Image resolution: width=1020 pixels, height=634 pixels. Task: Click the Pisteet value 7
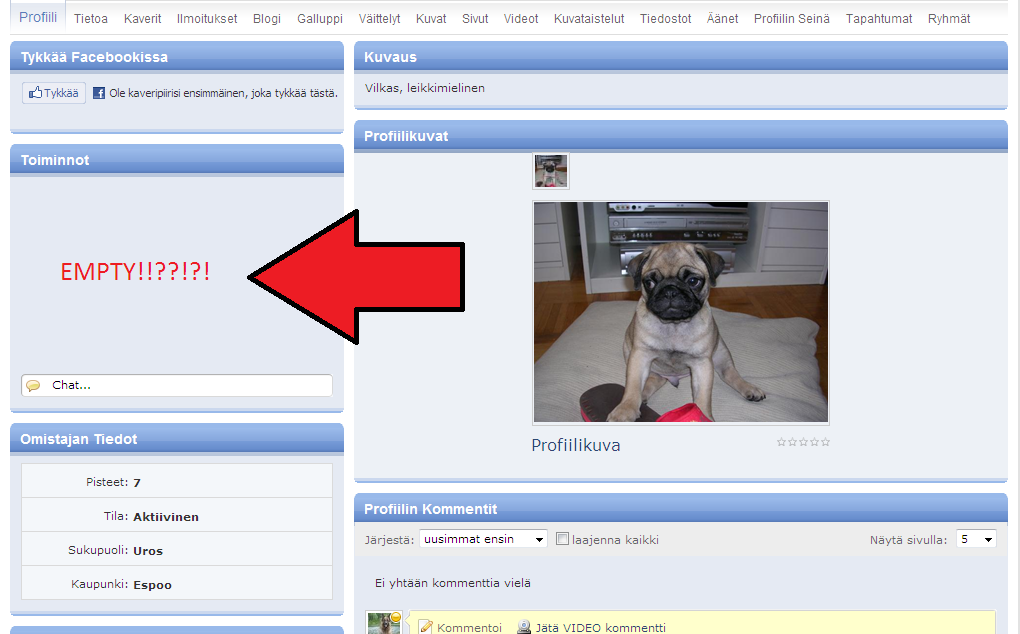(x=137, y=482)
